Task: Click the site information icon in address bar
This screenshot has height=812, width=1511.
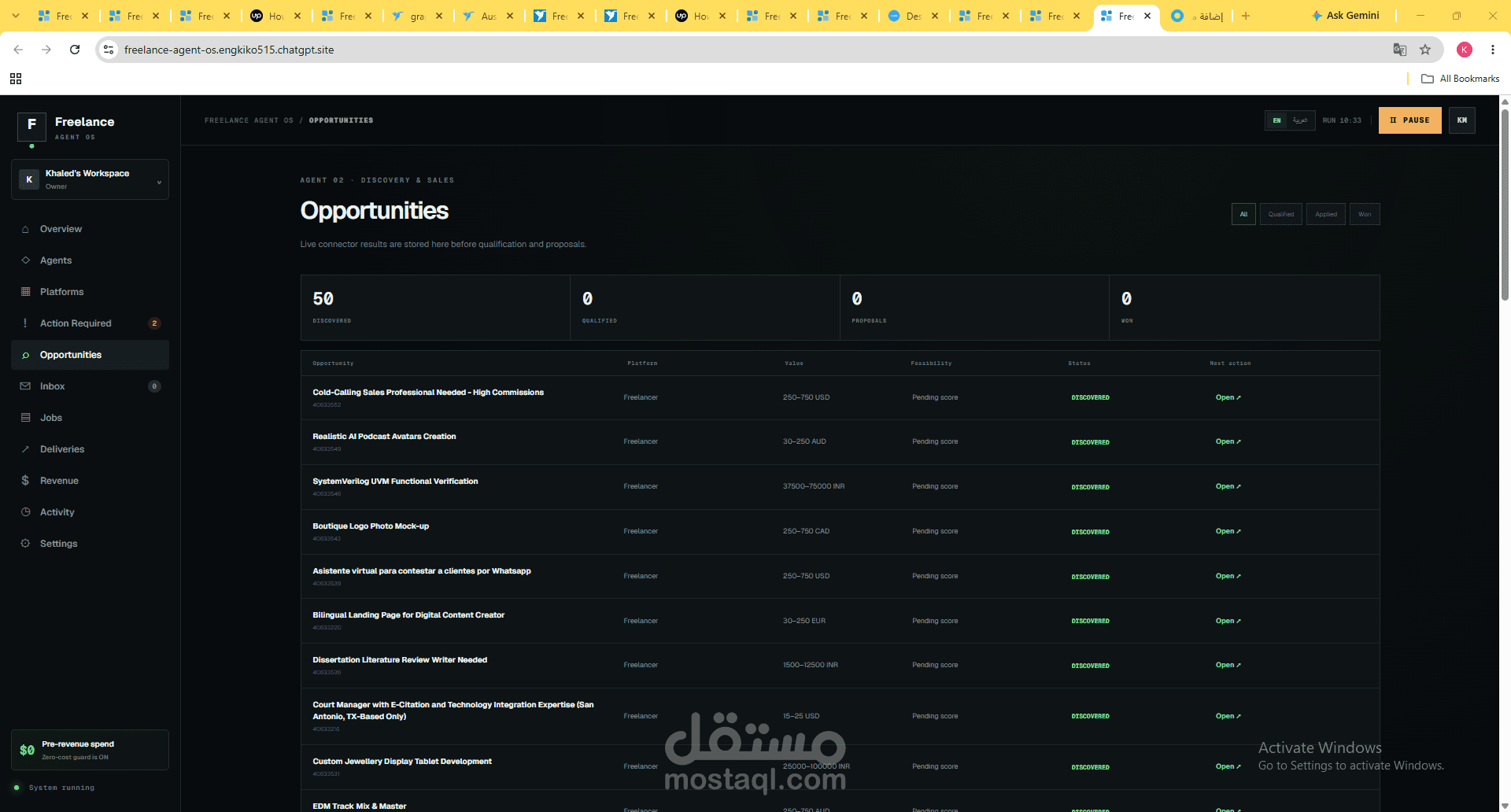Action: (109, 50)
